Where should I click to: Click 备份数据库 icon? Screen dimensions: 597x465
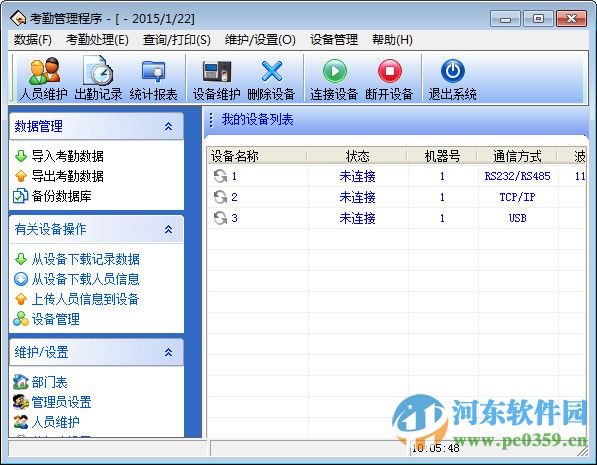21,196
